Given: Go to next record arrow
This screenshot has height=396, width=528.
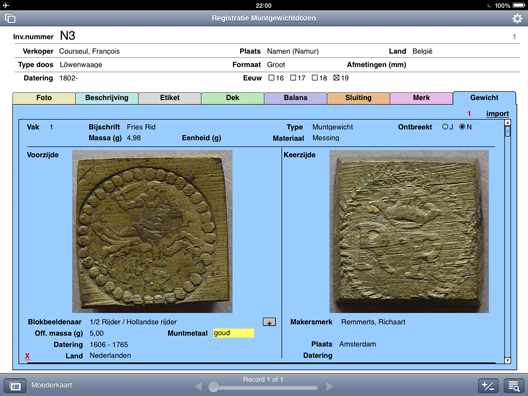Looking at the screenshot, I should [x=329, y=386].
